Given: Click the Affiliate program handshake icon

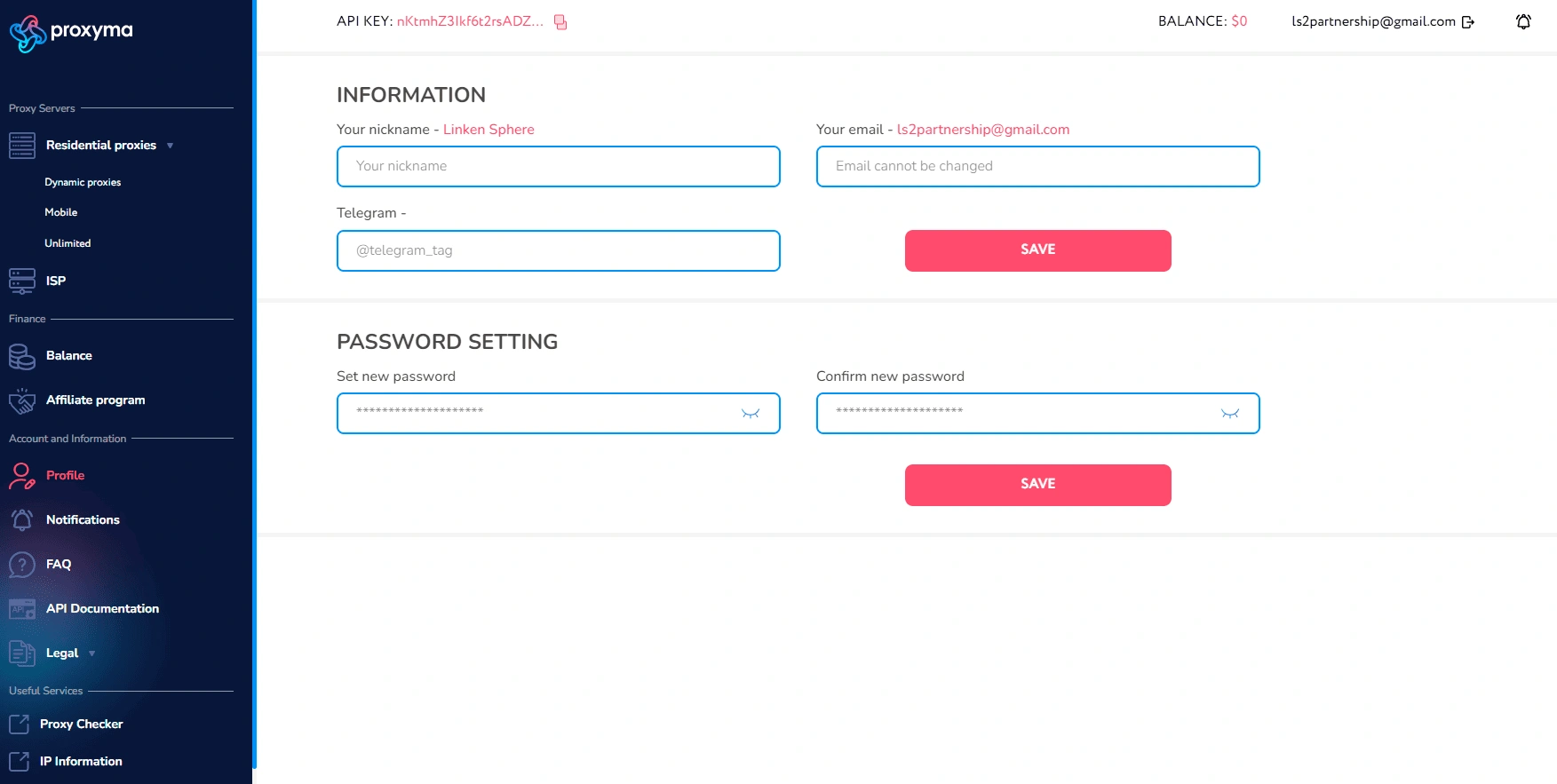Looking at the screenshot, I should [x=22, y=400].
